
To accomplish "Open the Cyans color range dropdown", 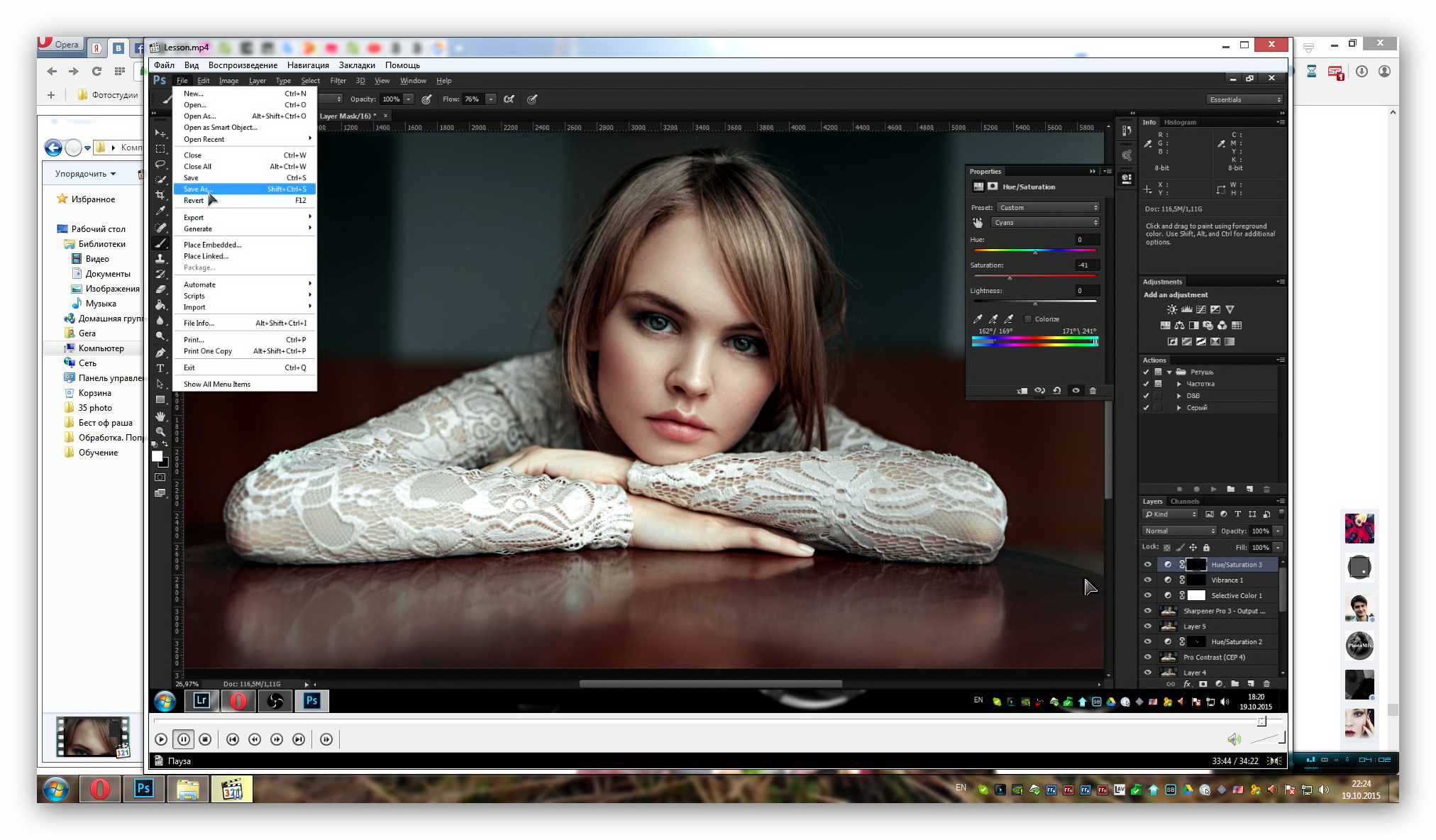I will [1046, 223].
